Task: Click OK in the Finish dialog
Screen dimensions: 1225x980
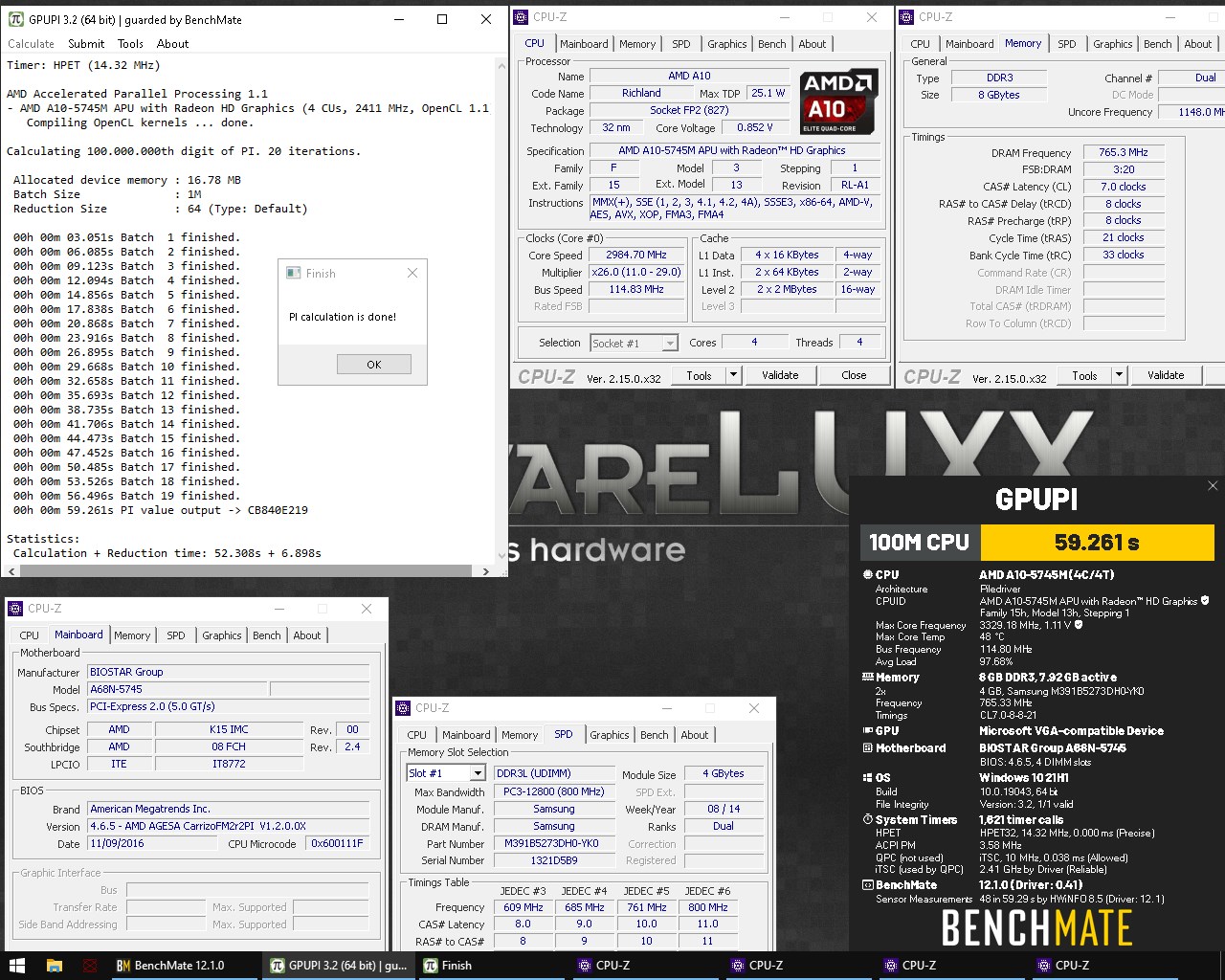Action: (374, 365)
